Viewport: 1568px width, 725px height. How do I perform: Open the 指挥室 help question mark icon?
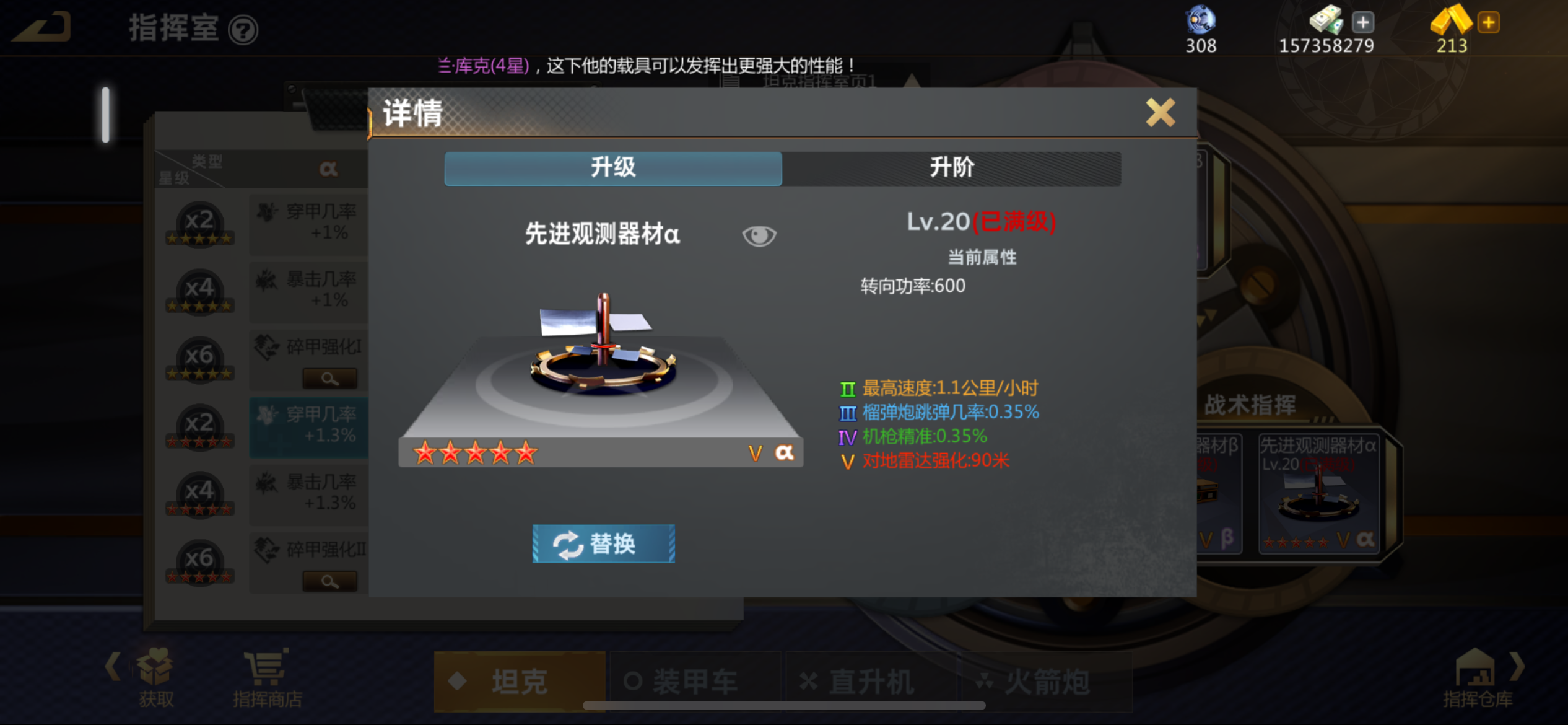tap(243, 30)
